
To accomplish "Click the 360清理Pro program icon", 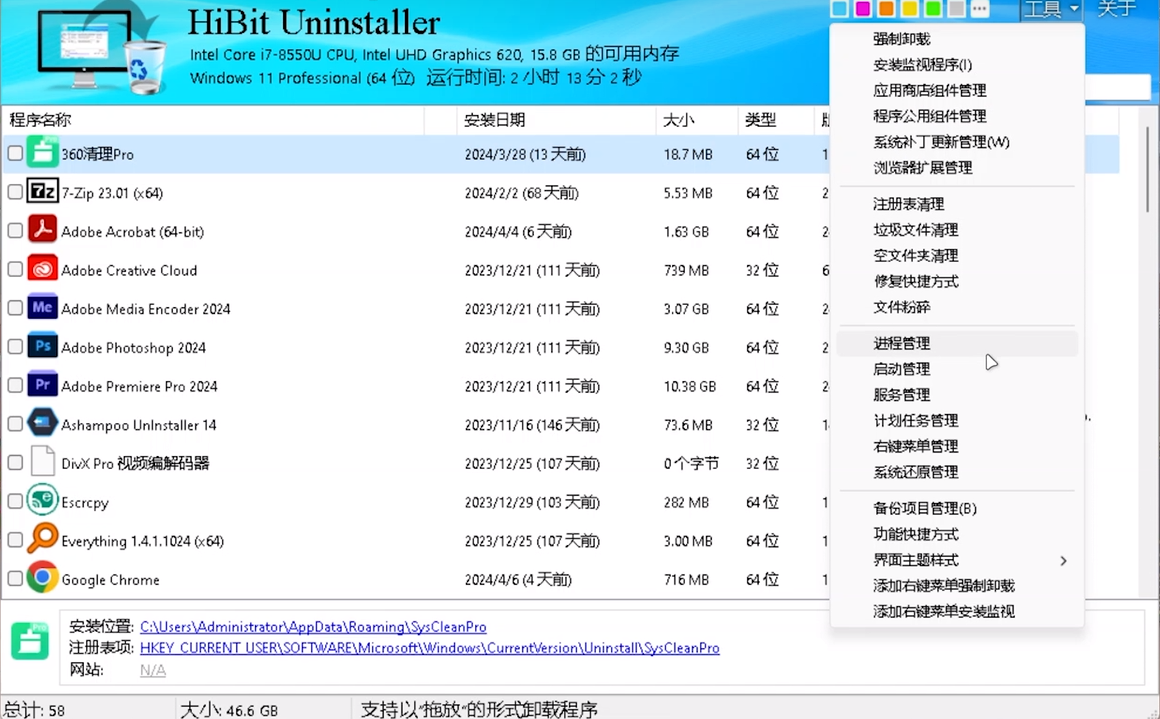I will 42,153.
